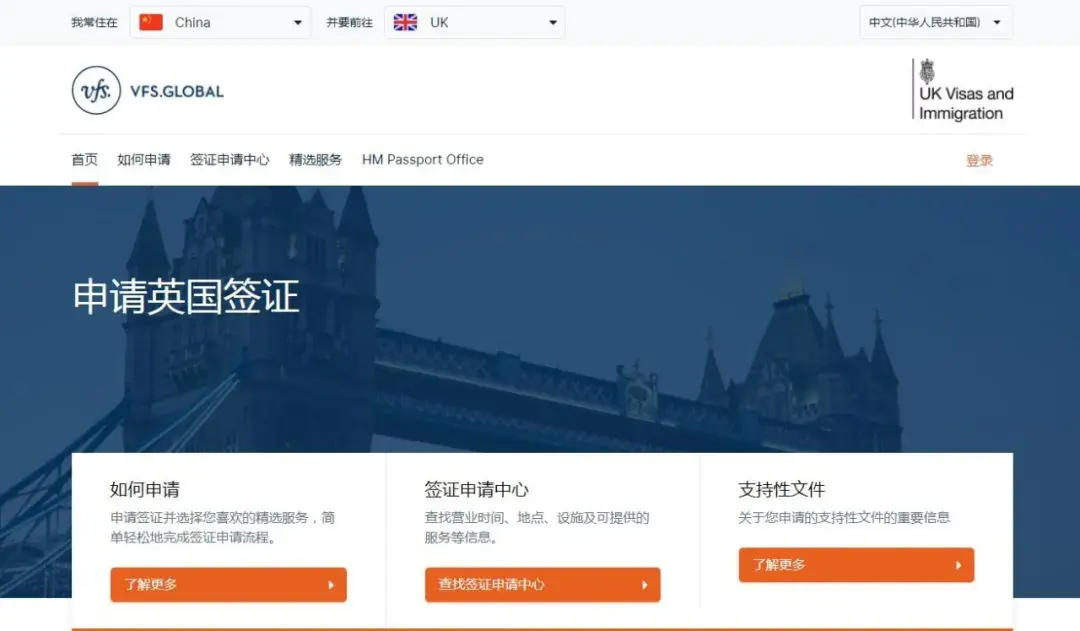Open the 并要前往 destination dropdown showing UK

point(474,21)
